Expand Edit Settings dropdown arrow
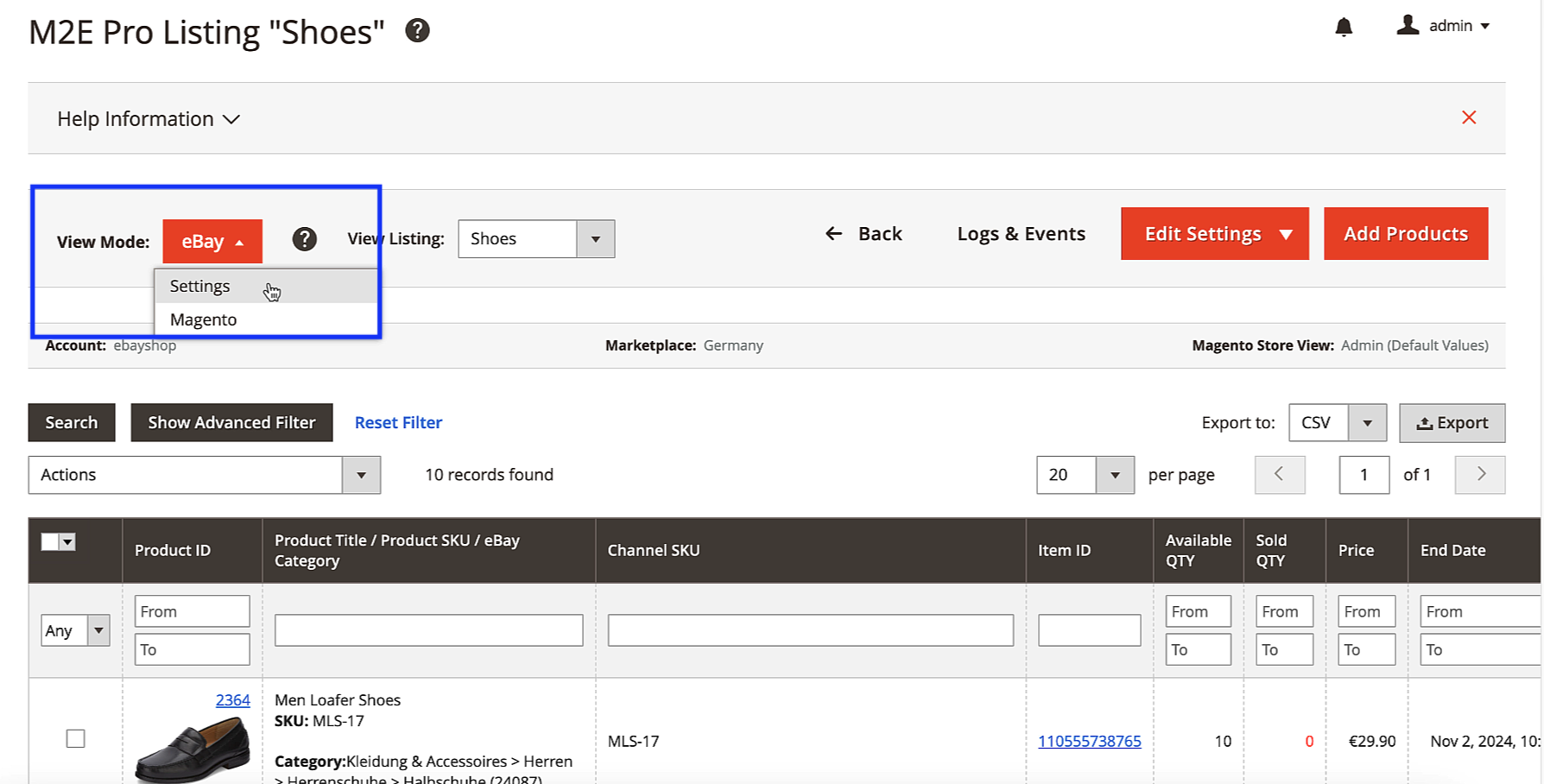The width and height of the screenshot is (1544, 784). tap(1286, 234)
